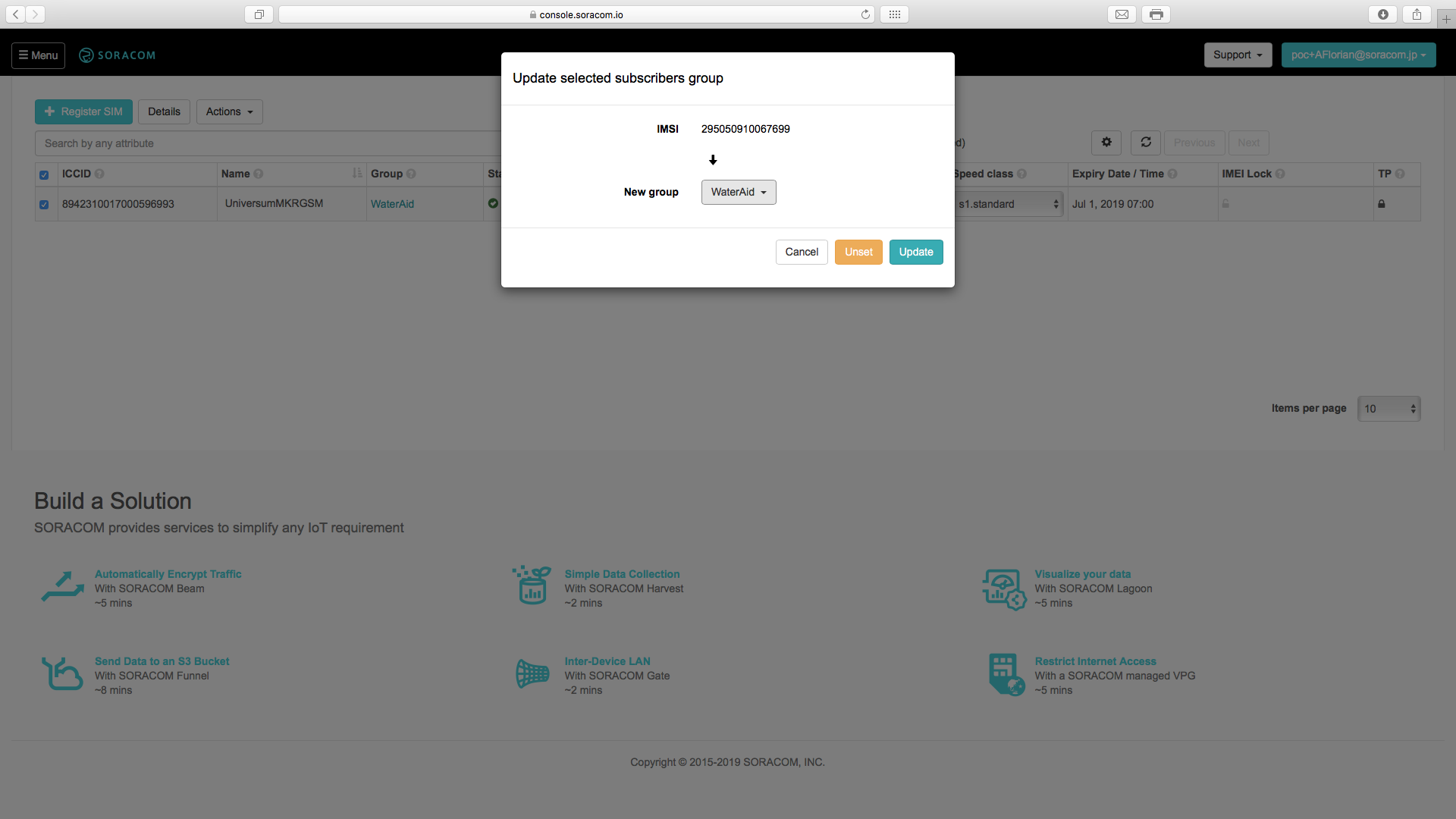Click the Safari share icon

tap(1417, 14)
